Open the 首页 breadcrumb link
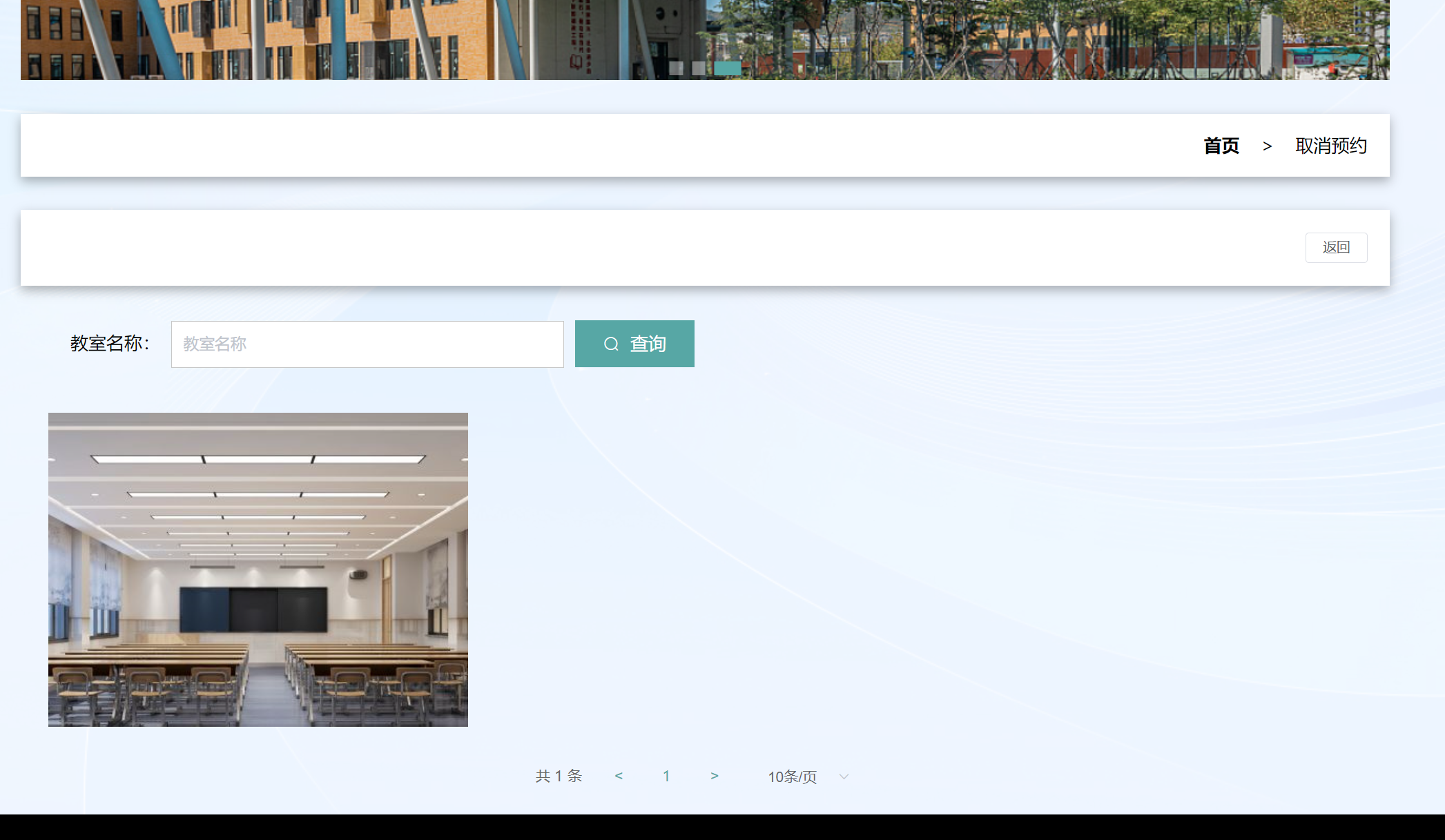 [1221, 146]
